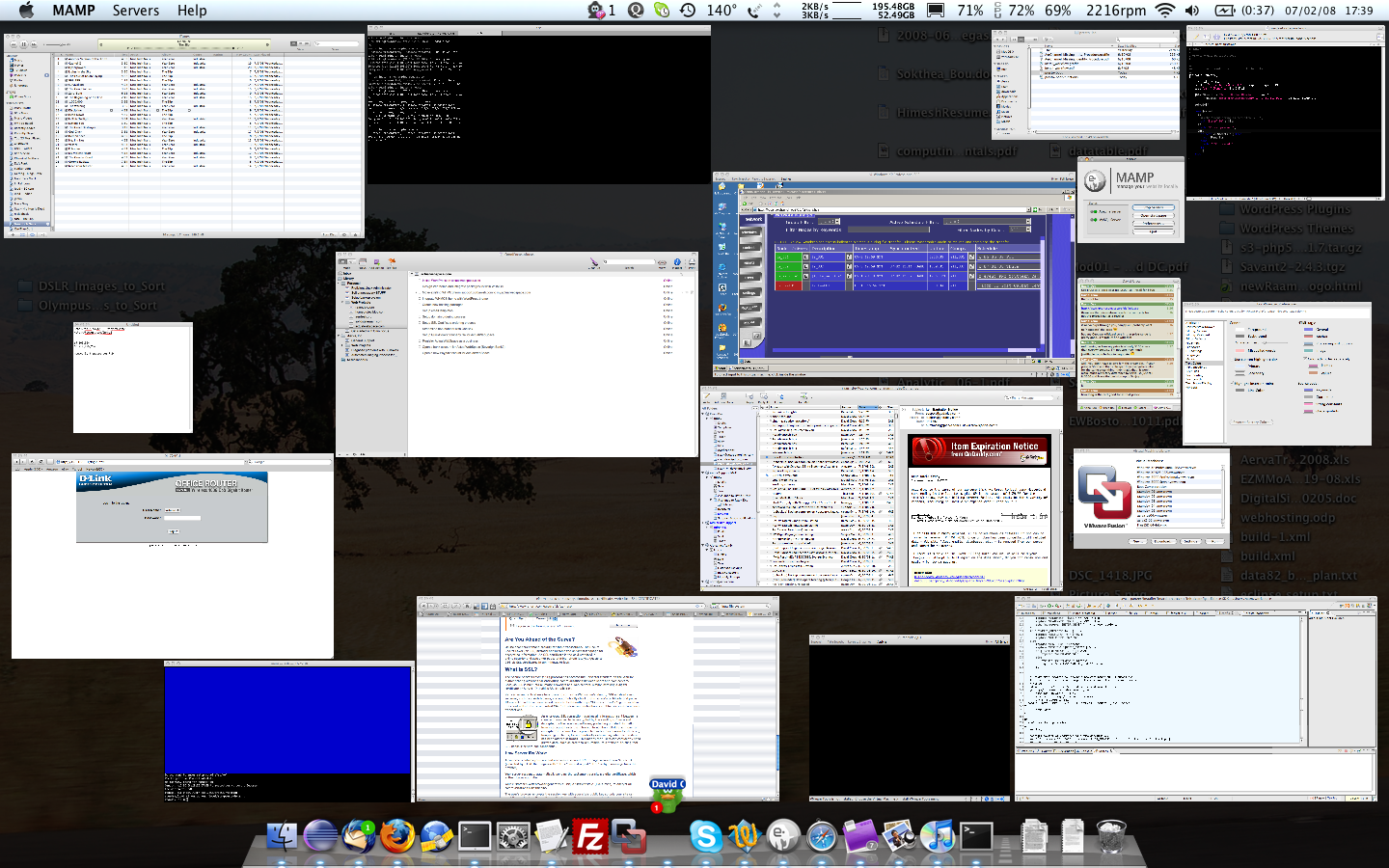The image size is (1389, 868).
Task: Open Thunderbird mail icon in dock
Action: 359,835
